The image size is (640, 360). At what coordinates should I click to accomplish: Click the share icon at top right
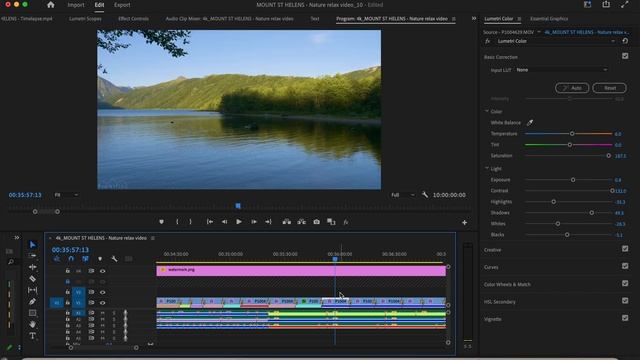(606, 4)
